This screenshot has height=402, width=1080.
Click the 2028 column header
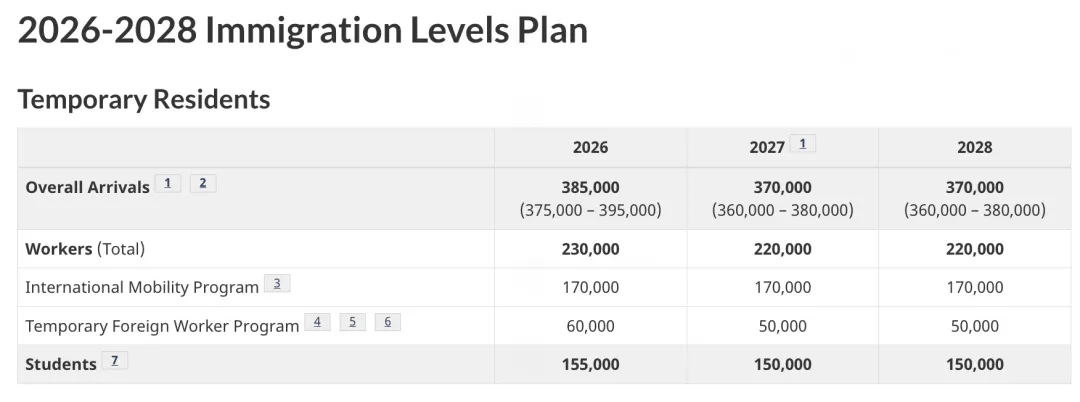(x=974, y=147)
